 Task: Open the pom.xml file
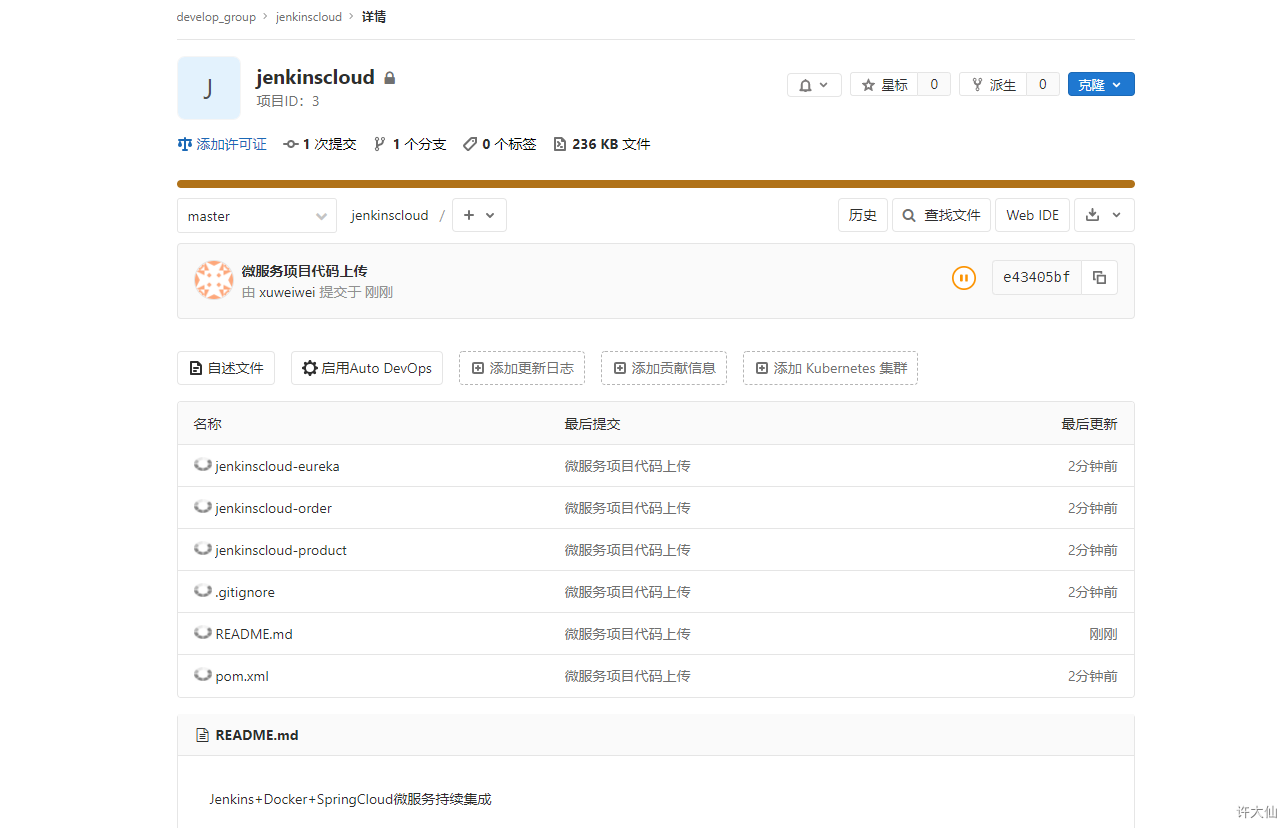[242, 676]
